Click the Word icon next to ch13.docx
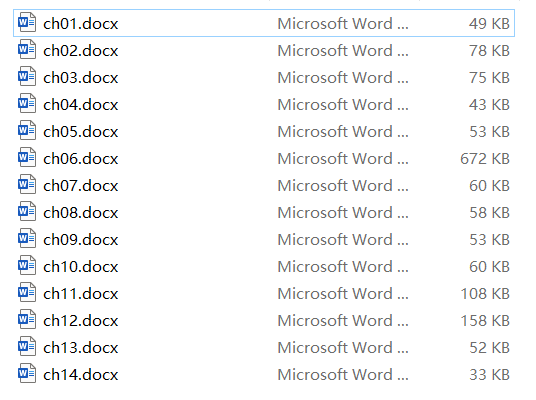The image size is (536, 400). tap(27, 347)
